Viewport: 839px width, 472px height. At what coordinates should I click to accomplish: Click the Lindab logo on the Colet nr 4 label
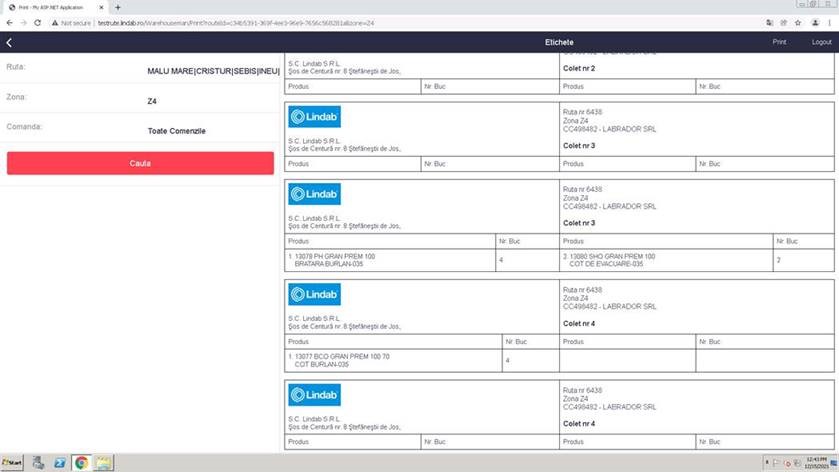(315, 294)
